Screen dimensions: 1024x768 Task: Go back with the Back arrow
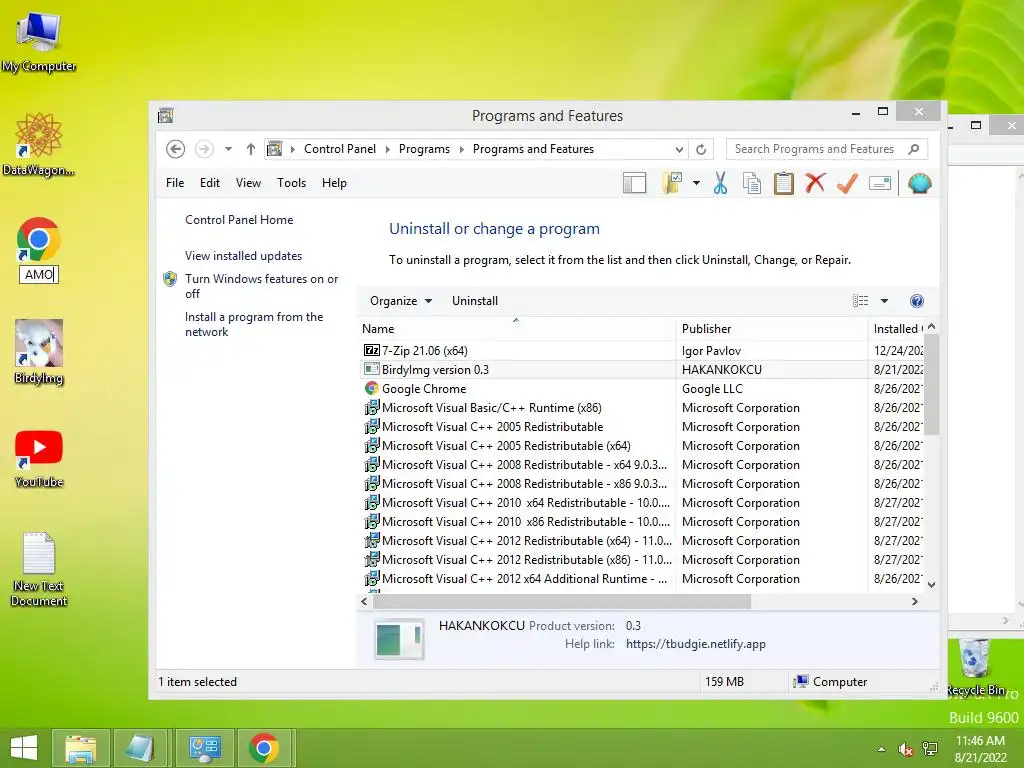[x=175, y=149]
